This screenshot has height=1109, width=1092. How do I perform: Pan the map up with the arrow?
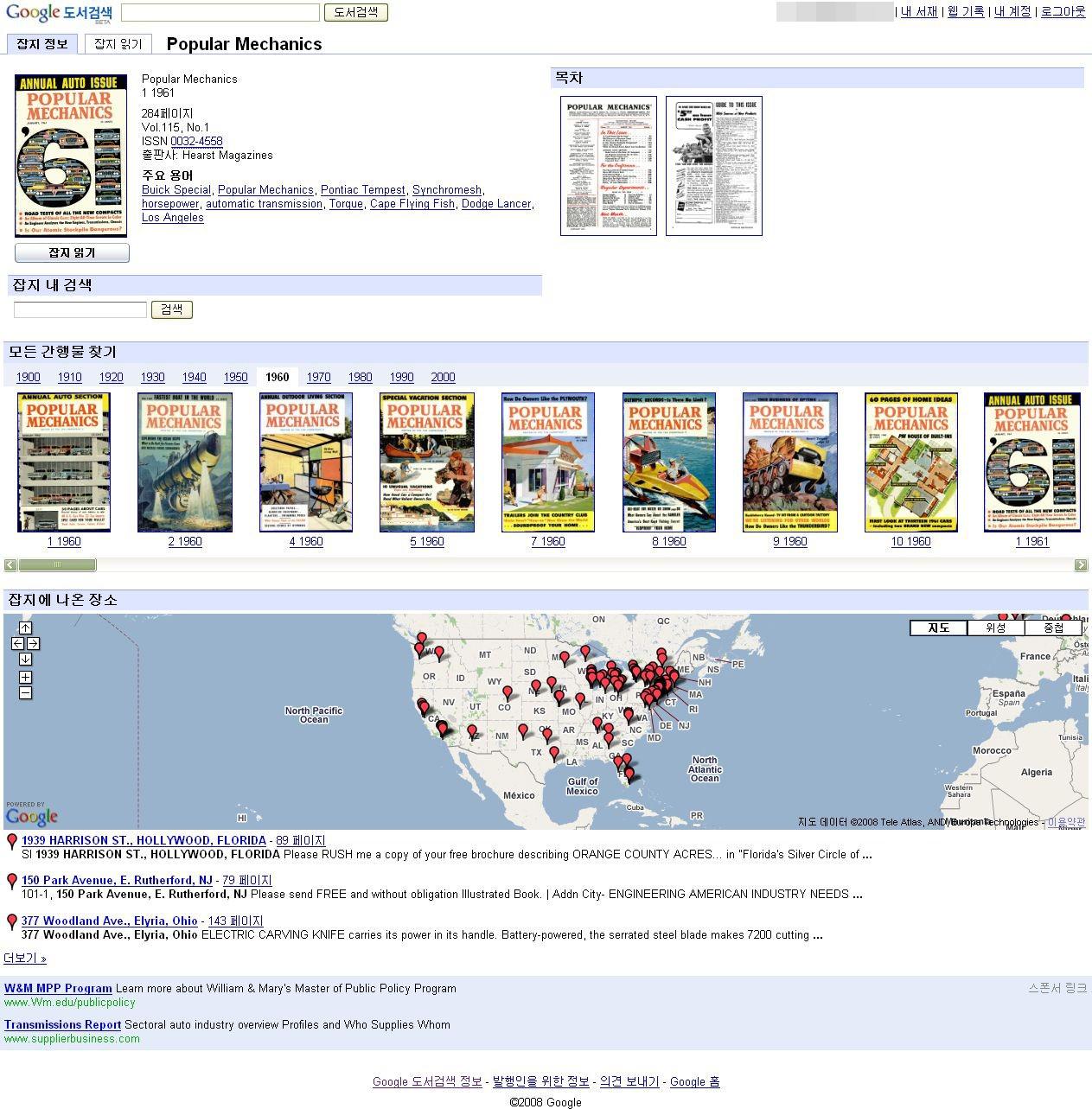[x=25, y=628]
